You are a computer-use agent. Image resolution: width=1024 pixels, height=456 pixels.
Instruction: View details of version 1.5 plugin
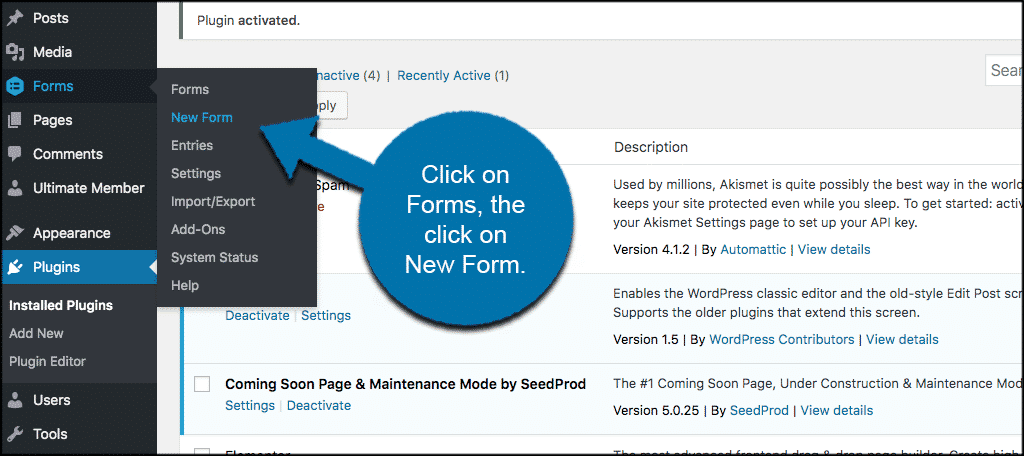(x=903, y=340)
